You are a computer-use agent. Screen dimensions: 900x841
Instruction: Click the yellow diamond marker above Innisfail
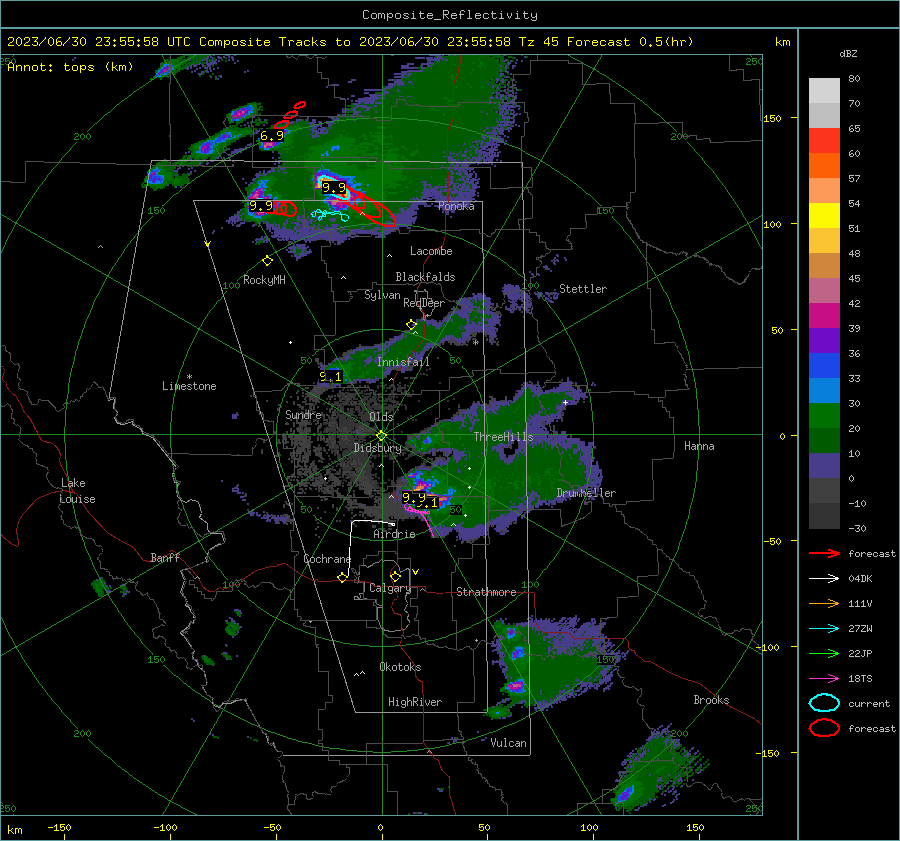(411, 324)
